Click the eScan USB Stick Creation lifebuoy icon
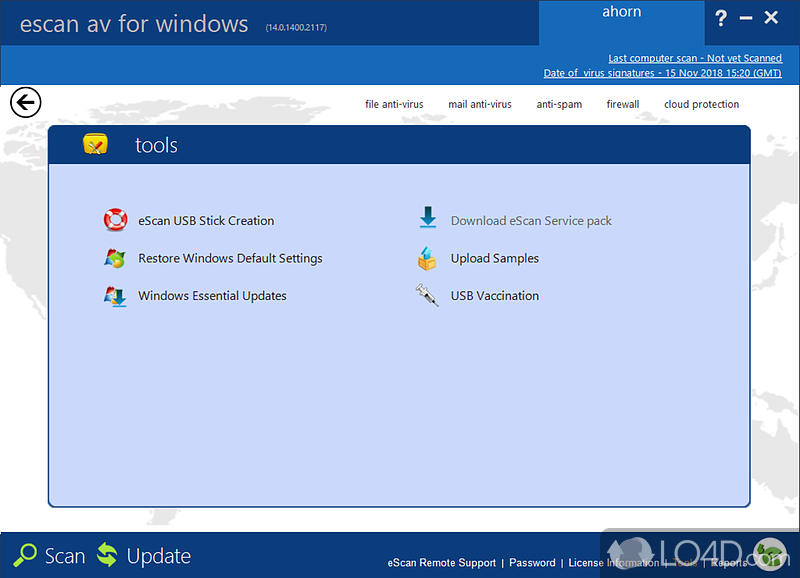The width and height of the screenshot is (800, 578). point(115,221)
